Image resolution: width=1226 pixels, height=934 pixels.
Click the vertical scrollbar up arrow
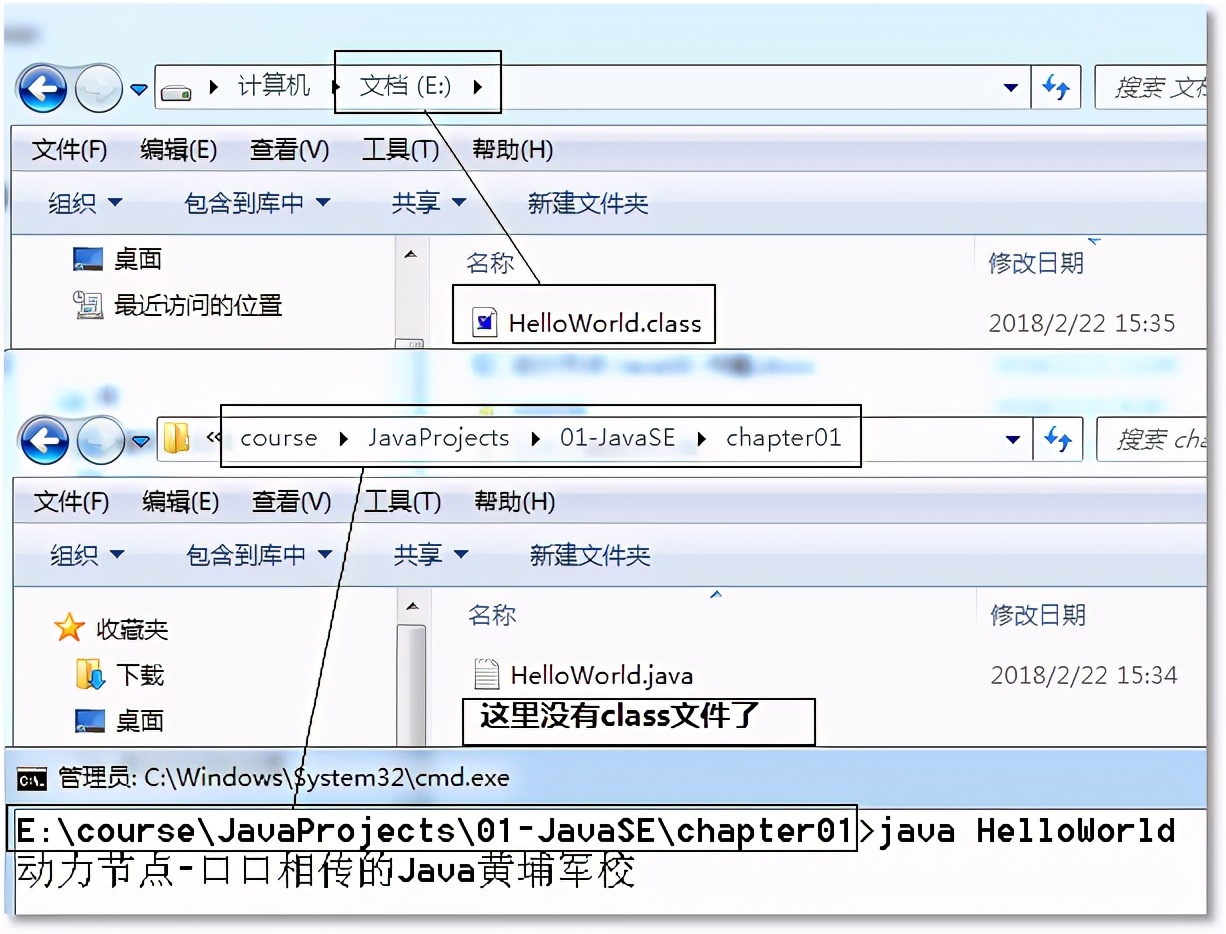(411, 253)
